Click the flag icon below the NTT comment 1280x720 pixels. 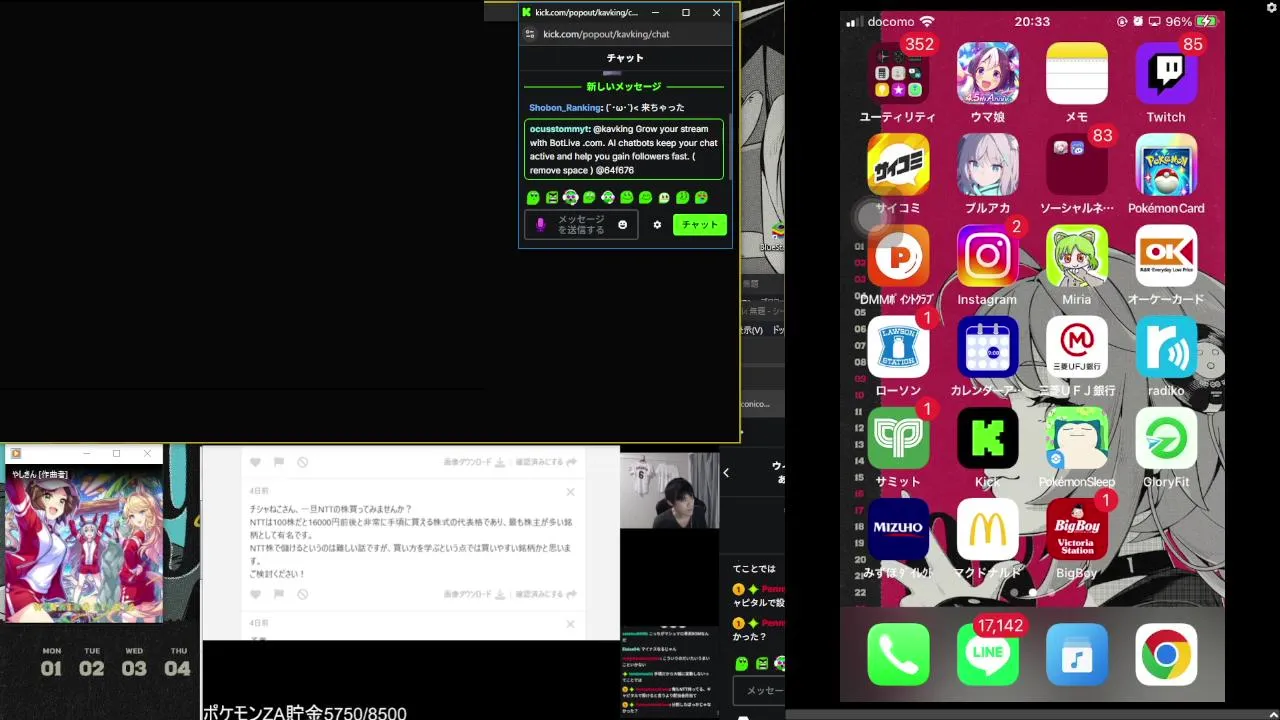coord(279,594)
